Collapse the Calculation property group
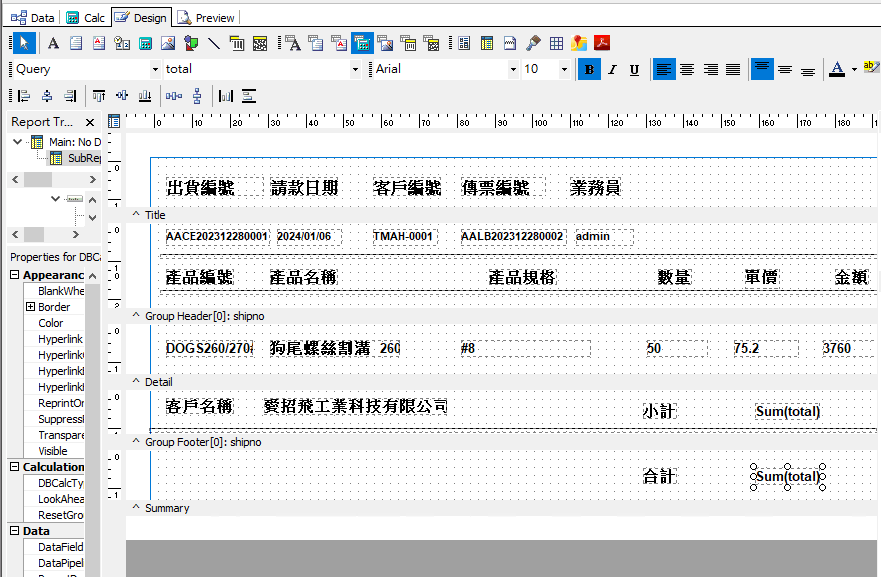The image size is (881, 577). click(15, 467)
